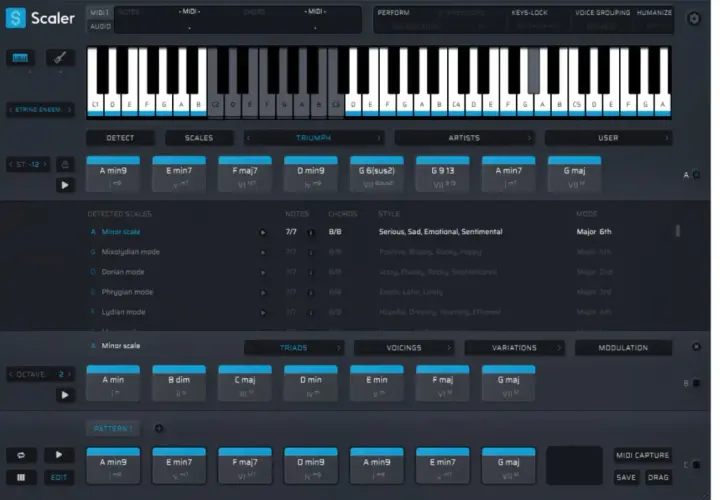Add a new pattern with plus icon
This screenshot has width=720, height=500.
point(159,428)
